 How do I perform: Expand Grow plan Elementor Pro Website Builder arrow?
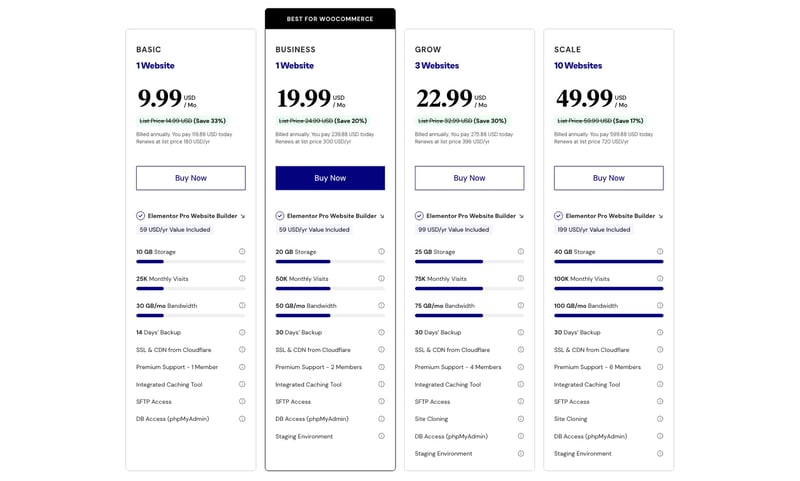[x=521, y=216]
